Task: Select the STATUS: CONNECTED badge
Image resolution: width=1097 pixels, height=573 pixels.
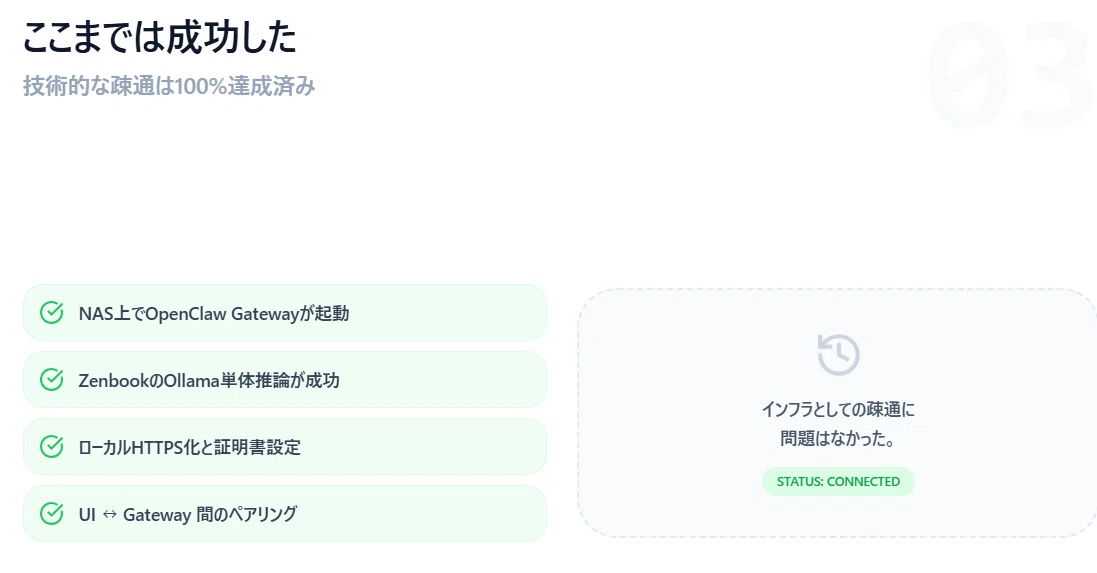Action: [838, 481]
